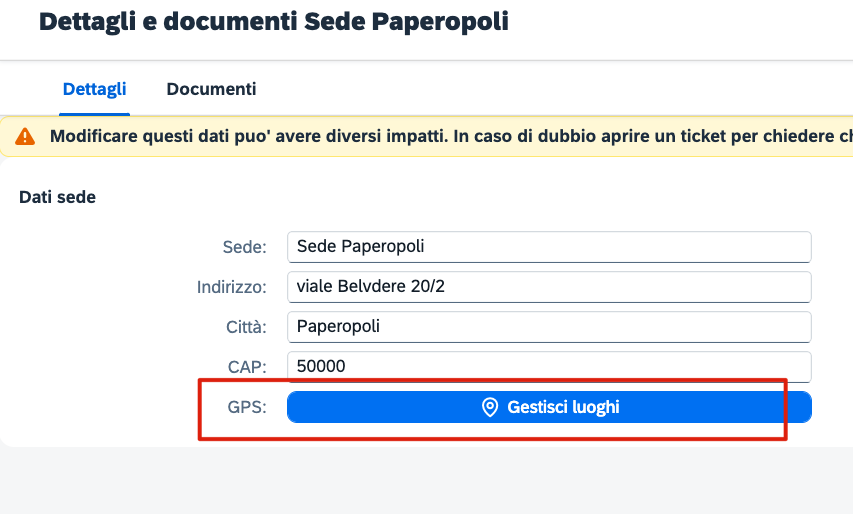Image resolution: width=853 pixels, height=514 pixels.
Task: Click the CAP: label
Action: [247, 367]
